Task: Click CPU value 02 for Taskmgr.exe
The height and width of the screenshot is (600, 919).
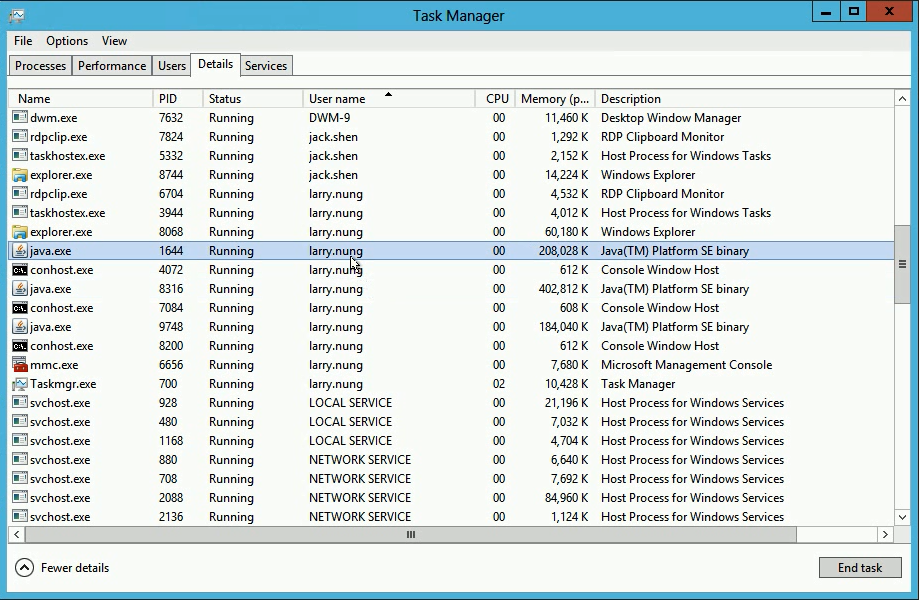Action: click(x=498, y=384)
